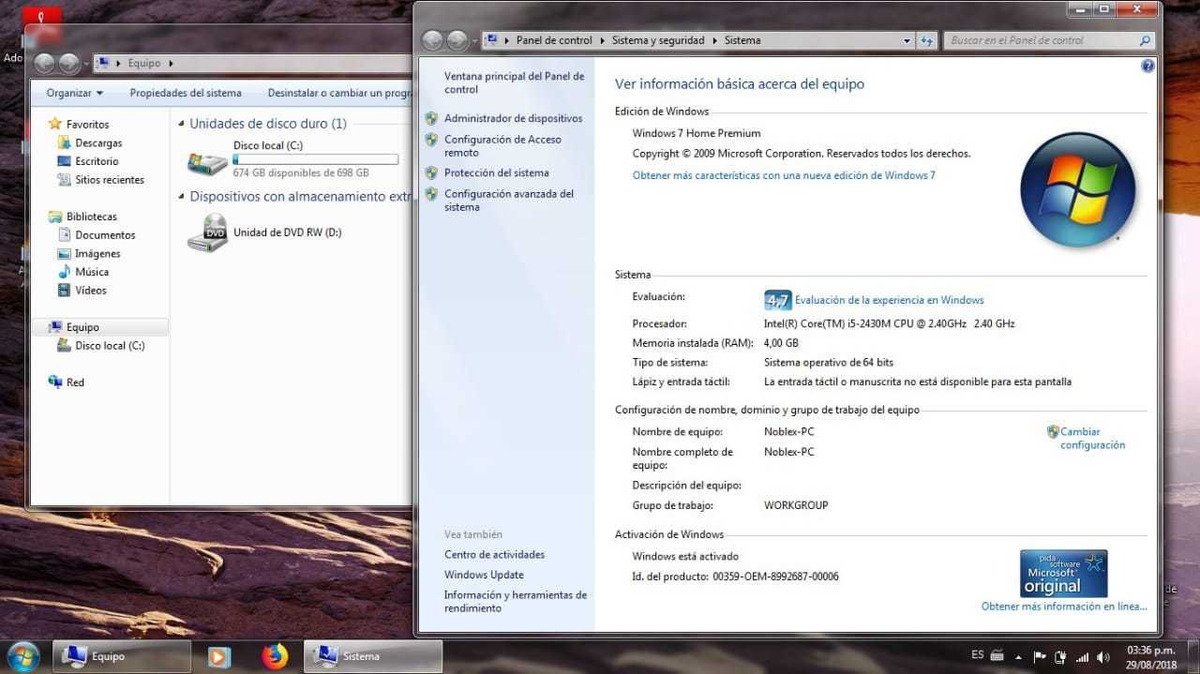Open the Control Panel address bar history dropdown

pos(907,41)
